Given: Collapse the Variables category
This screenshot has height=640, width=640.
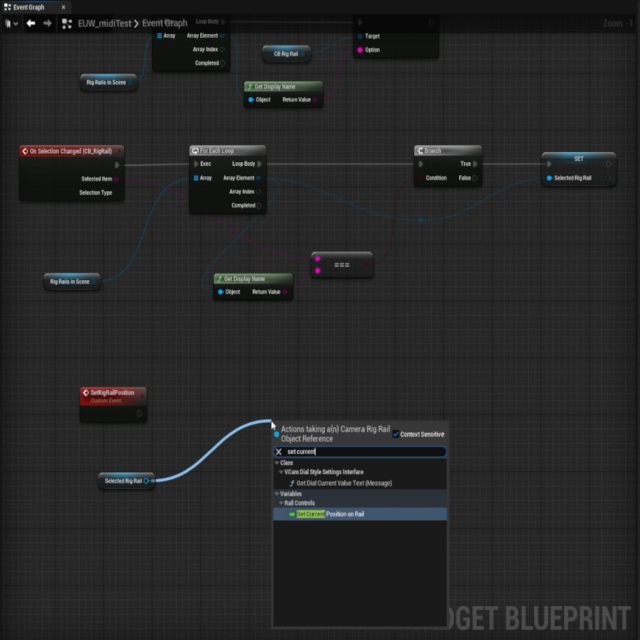Looking at the screenshot, I should point(277,493).
